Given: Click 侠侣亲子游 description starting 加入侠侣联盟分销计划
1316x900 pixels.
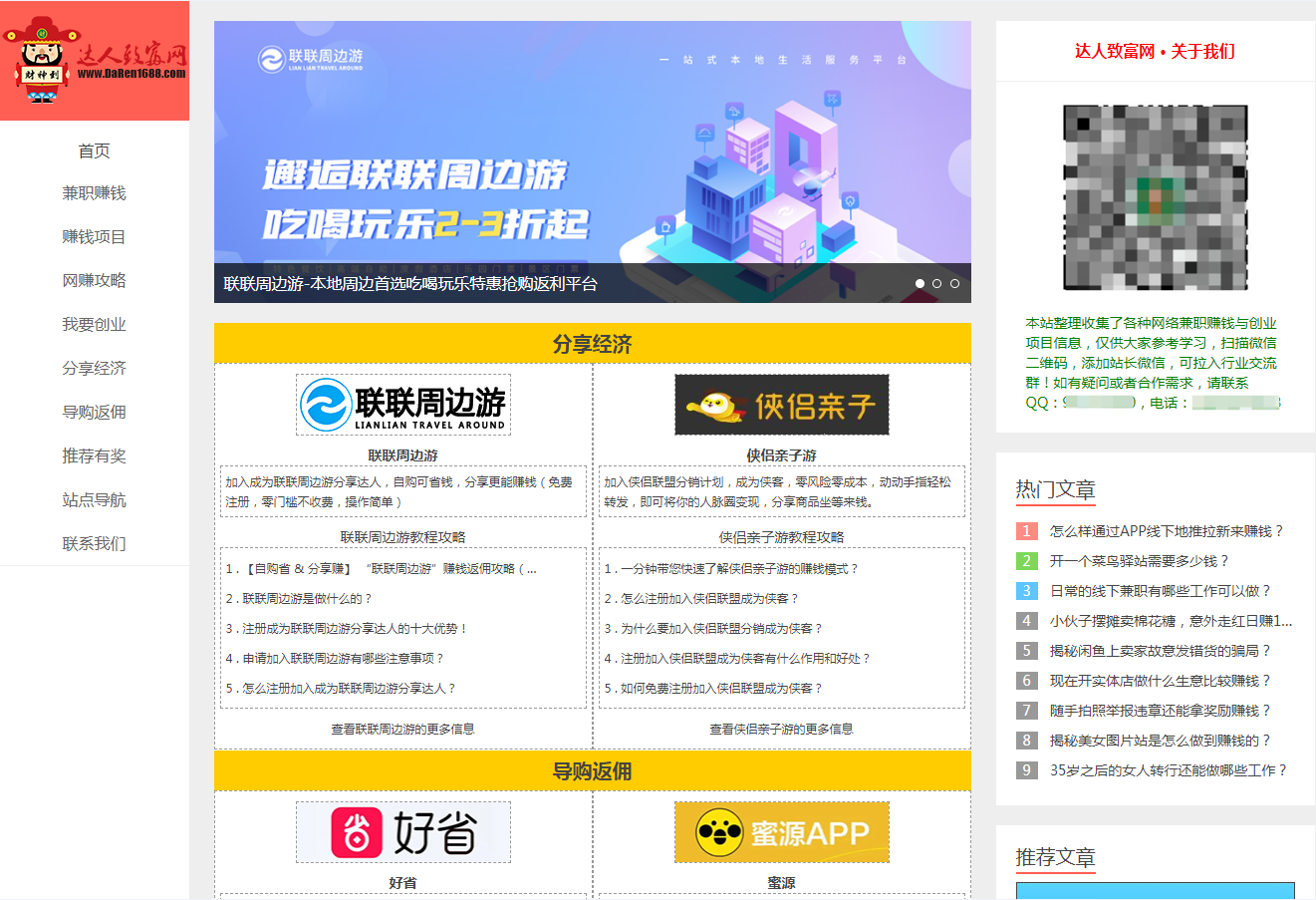Looking at the screenshot, I should point(782,492).
